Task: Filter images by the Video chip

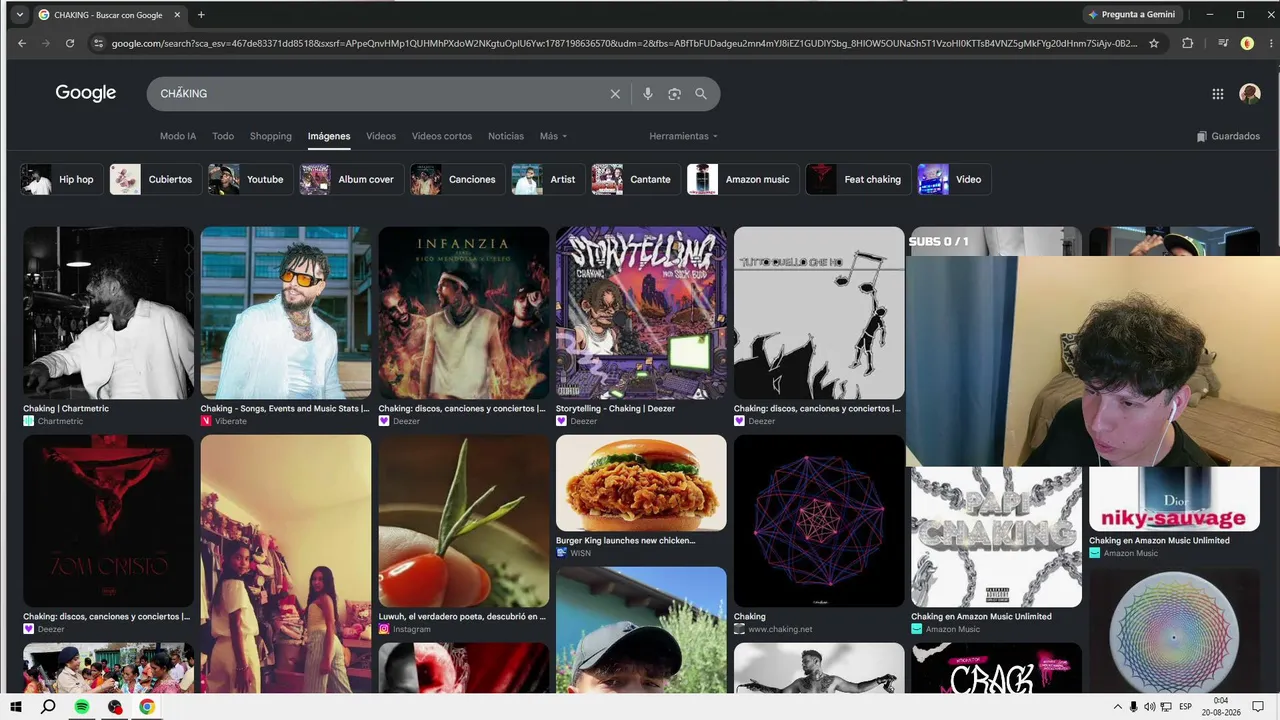Action: pos(954,180)
